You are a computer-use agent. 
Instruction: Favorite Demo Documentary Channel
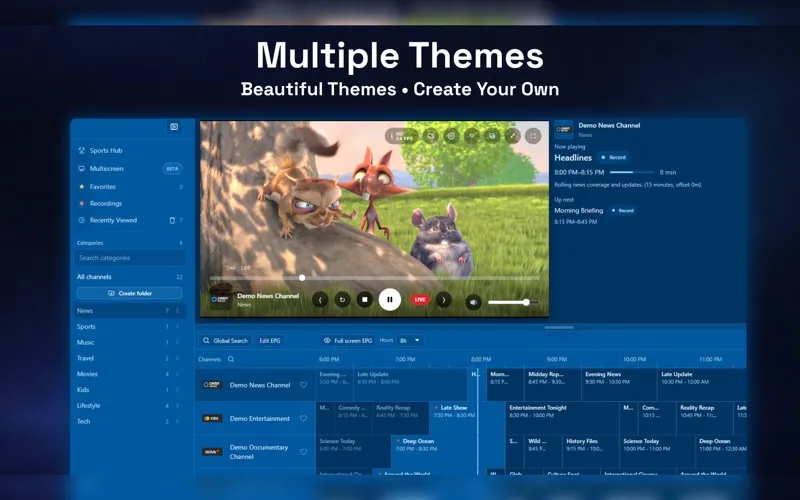[304, 452]
